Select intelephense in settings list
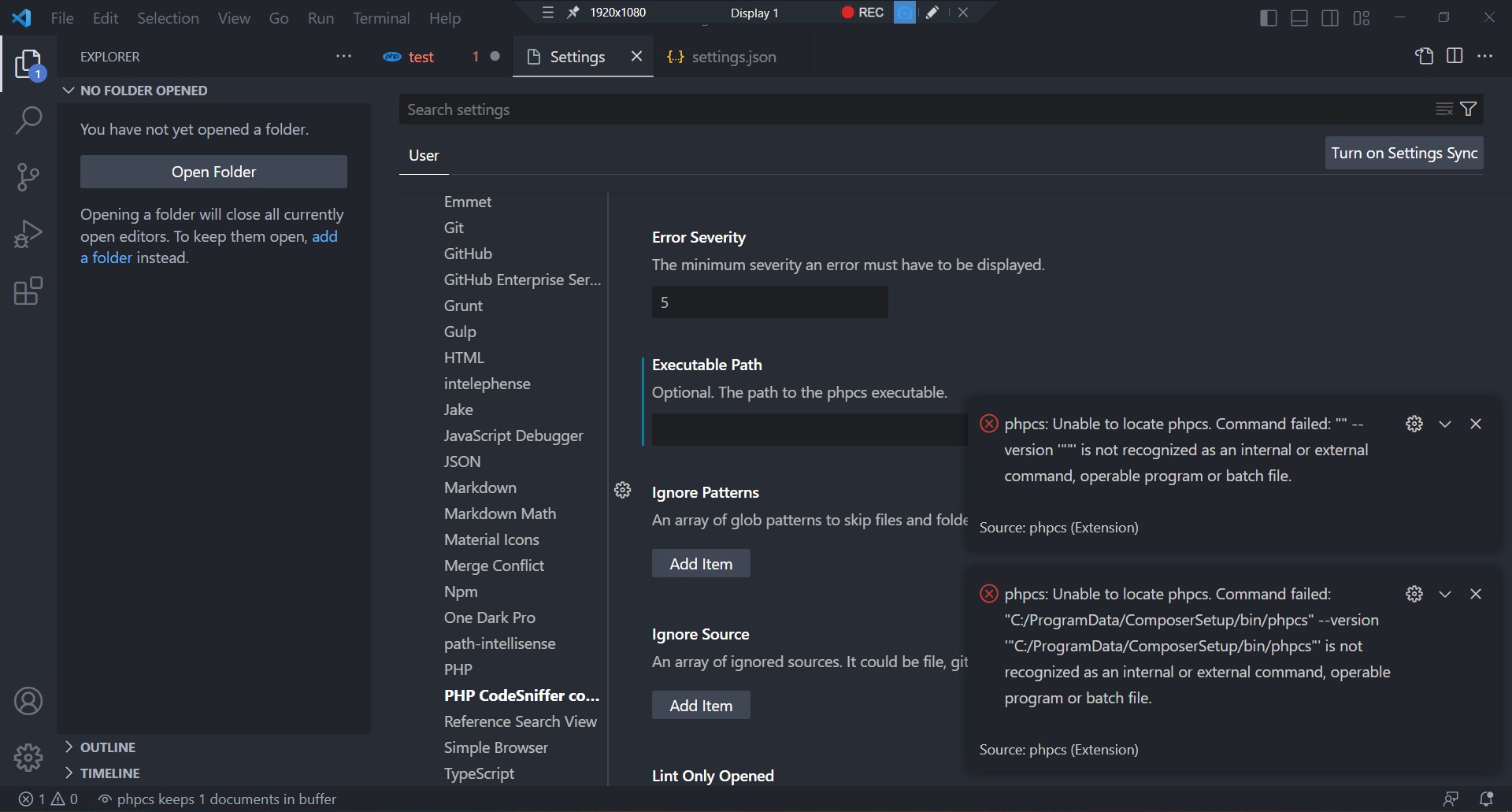1512x812 pixels. point(487,384)
